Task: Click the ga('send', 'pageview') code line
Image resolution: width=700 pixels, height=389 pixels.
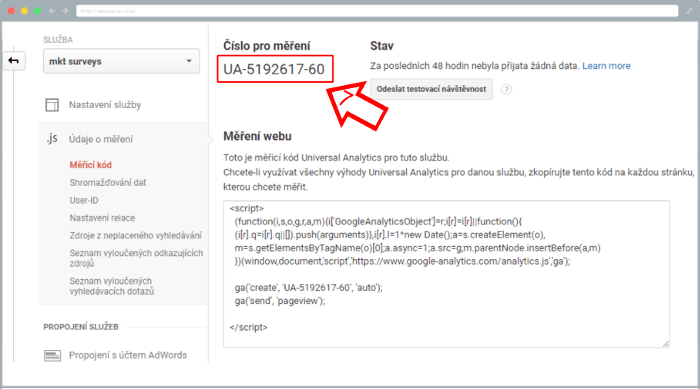Action: pos(280,301)
